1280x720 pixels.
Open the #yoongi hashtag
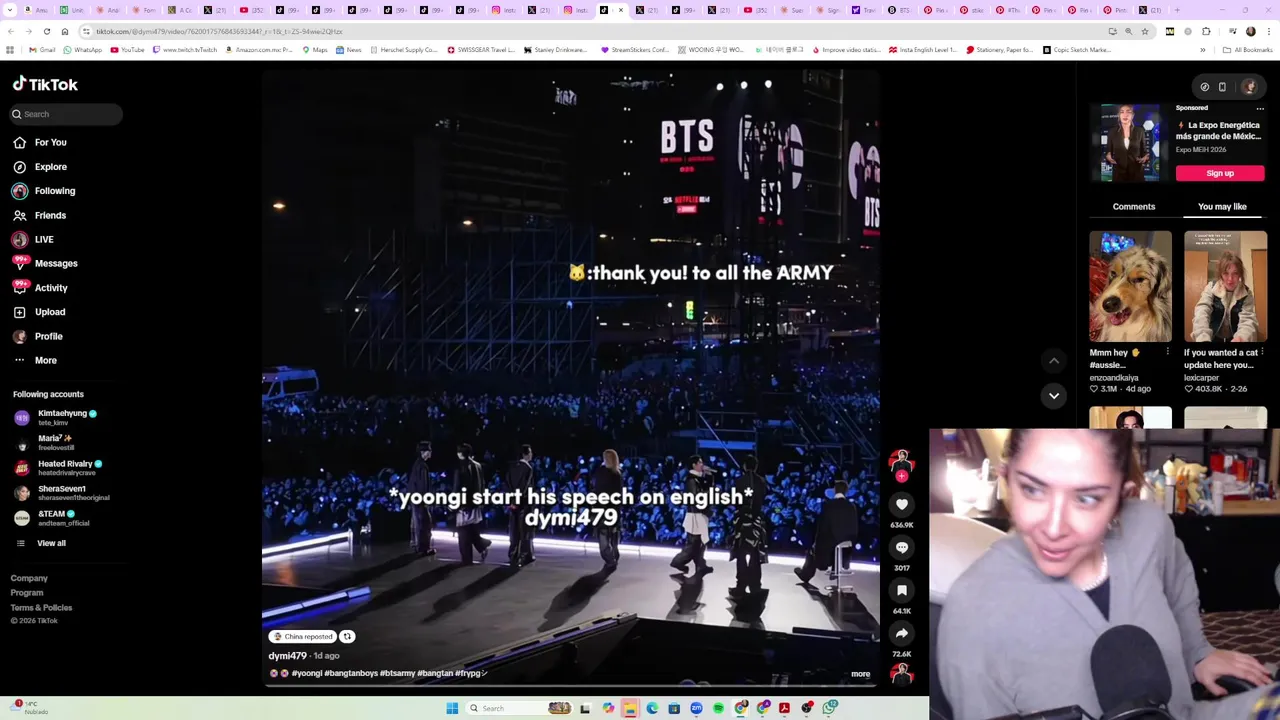(307, 674)
